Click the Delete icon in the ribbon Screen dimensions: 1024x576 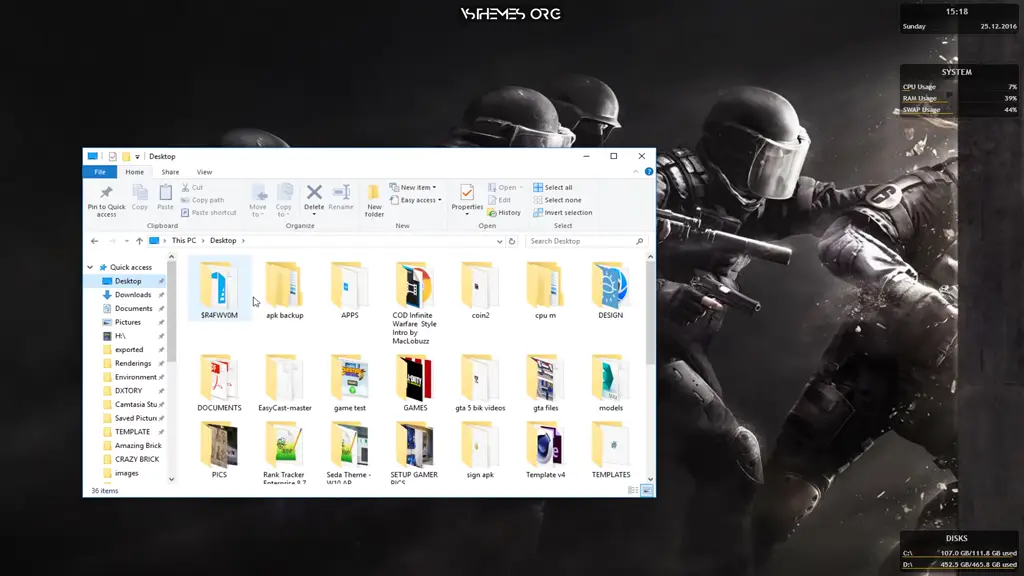(314, 193)
